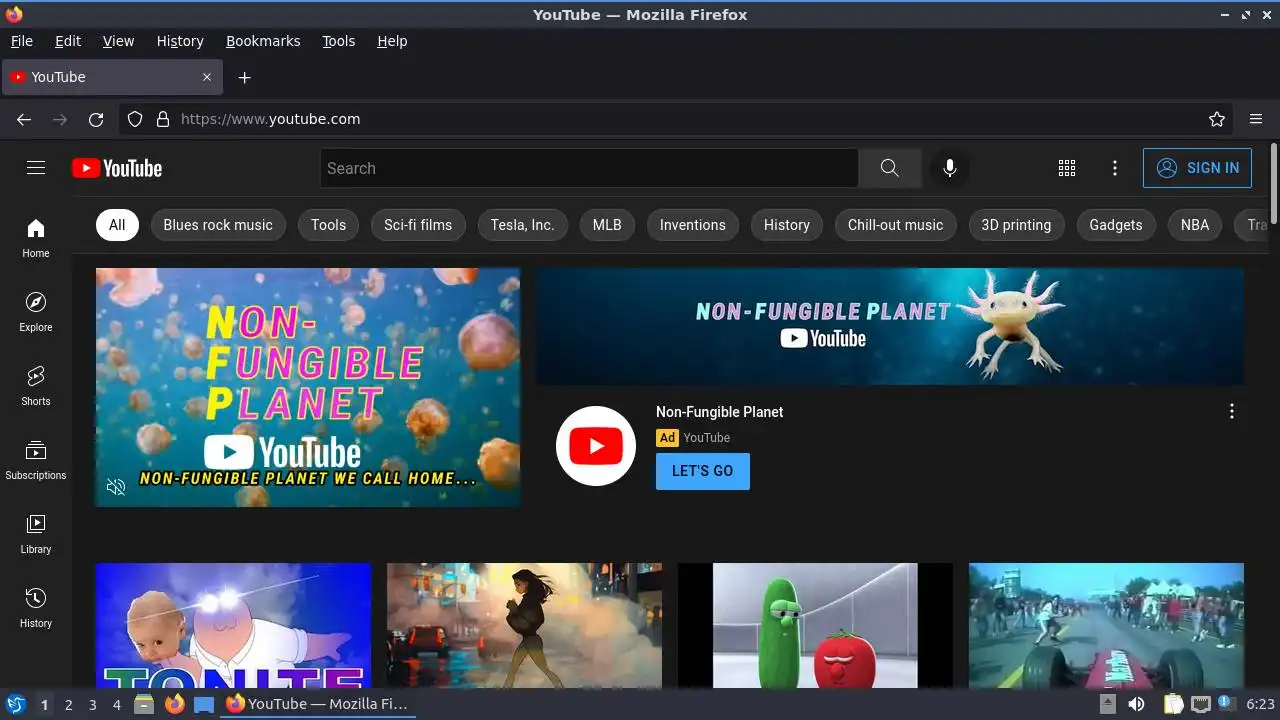Click the round YouTube channel avatar
The height and width of the screenshot is (720, 1280).
596,446
